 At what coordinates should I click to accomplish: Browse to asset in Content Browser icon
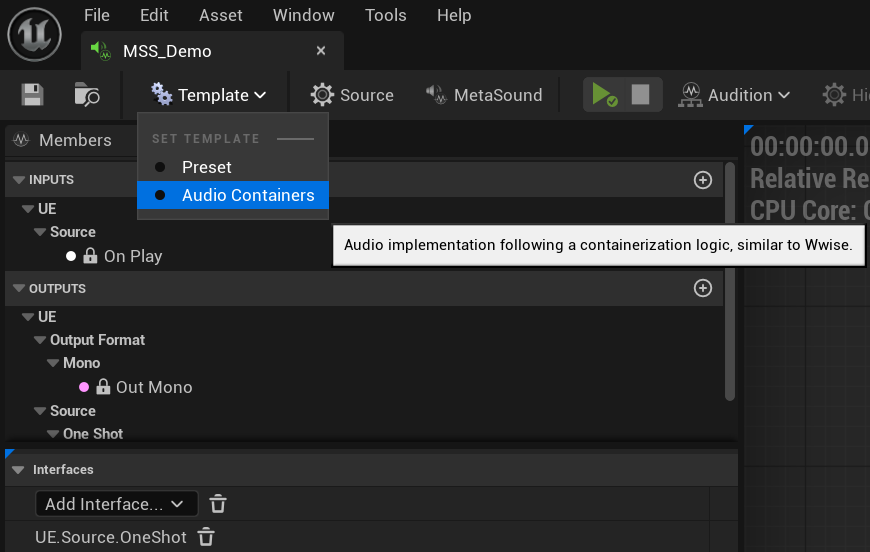87,95
